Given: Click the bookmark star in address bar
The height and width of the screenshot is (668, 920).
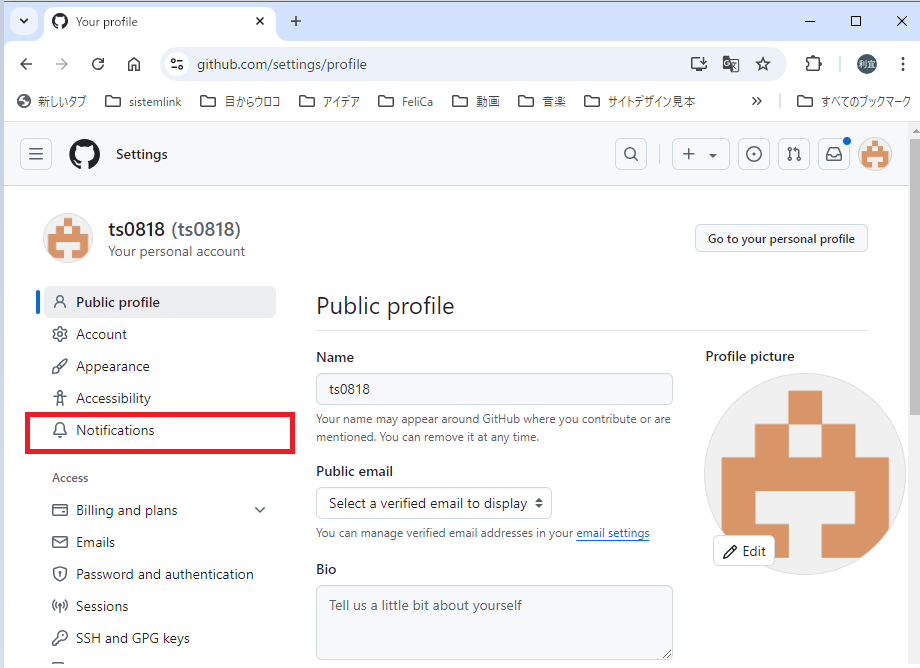Looking at the screenshot, I should (763, 63).
